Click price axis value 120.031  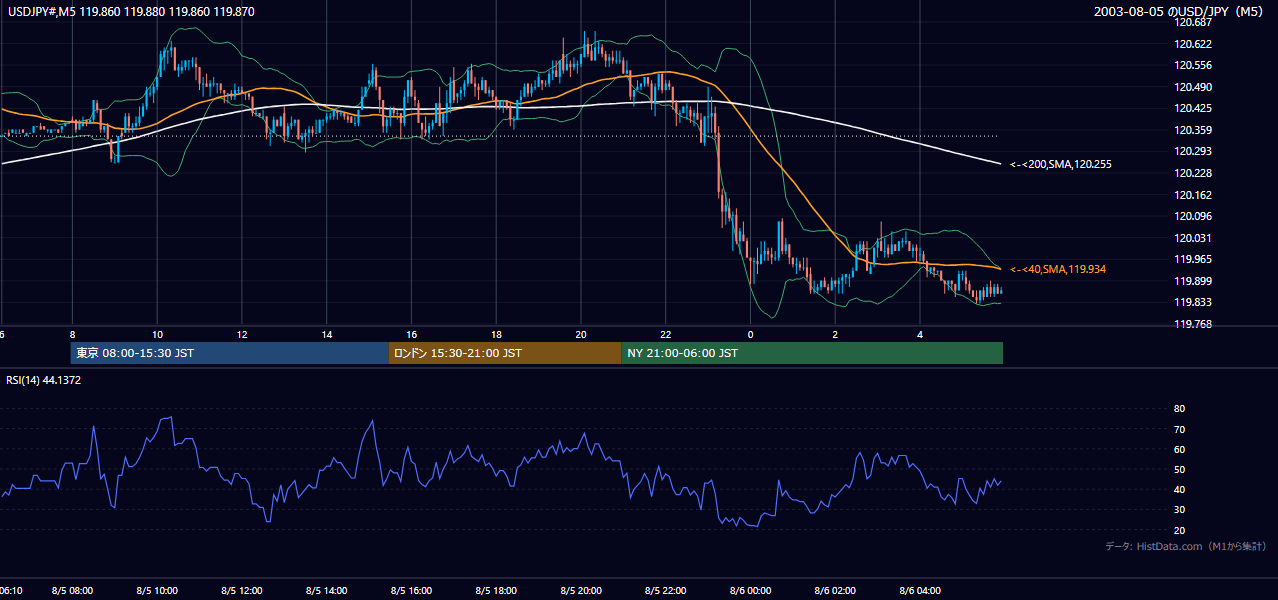click(x=1195, y=238)
